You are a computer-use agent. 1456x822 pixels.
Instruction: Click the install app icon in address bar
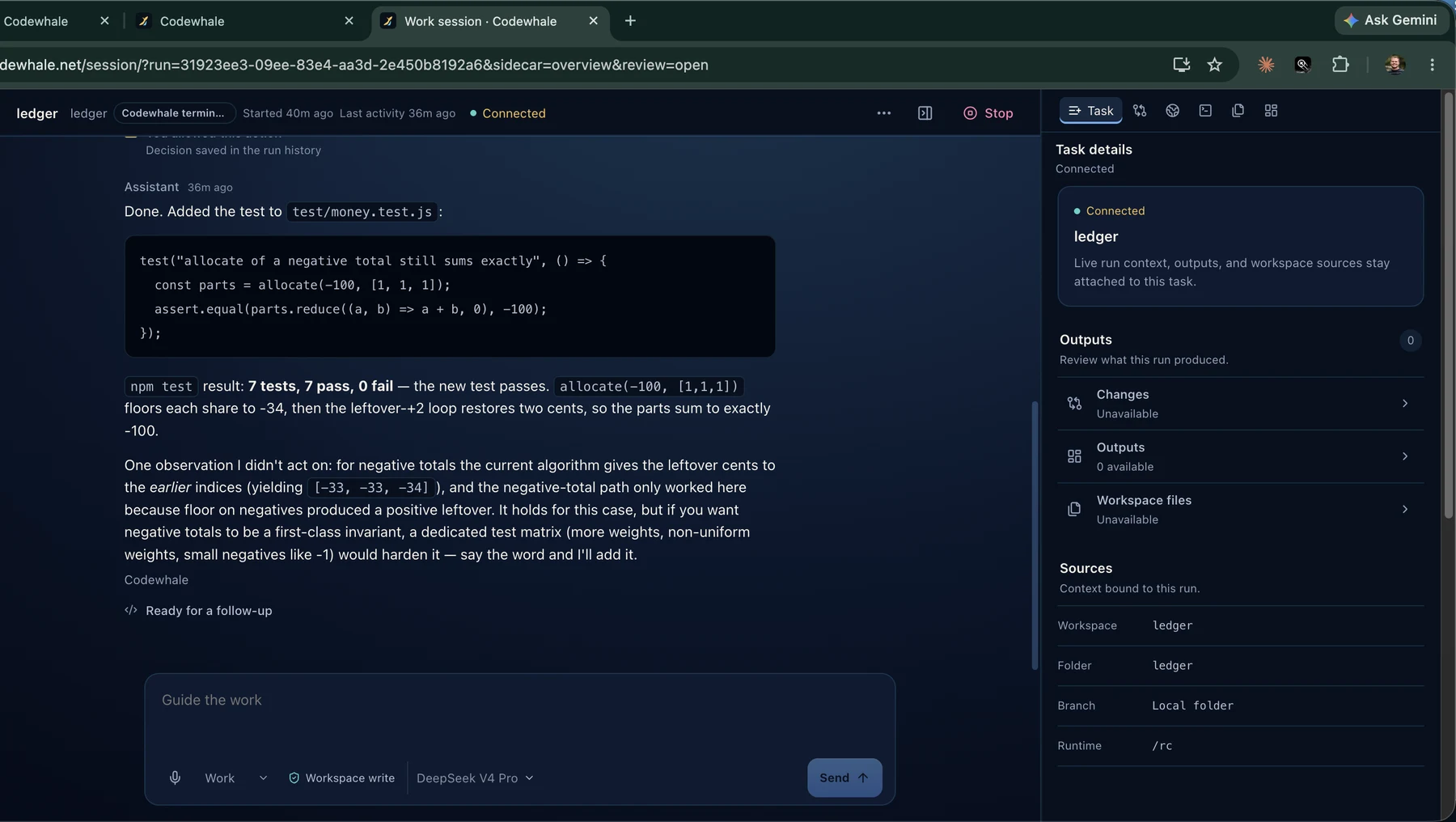(1181, 65)
